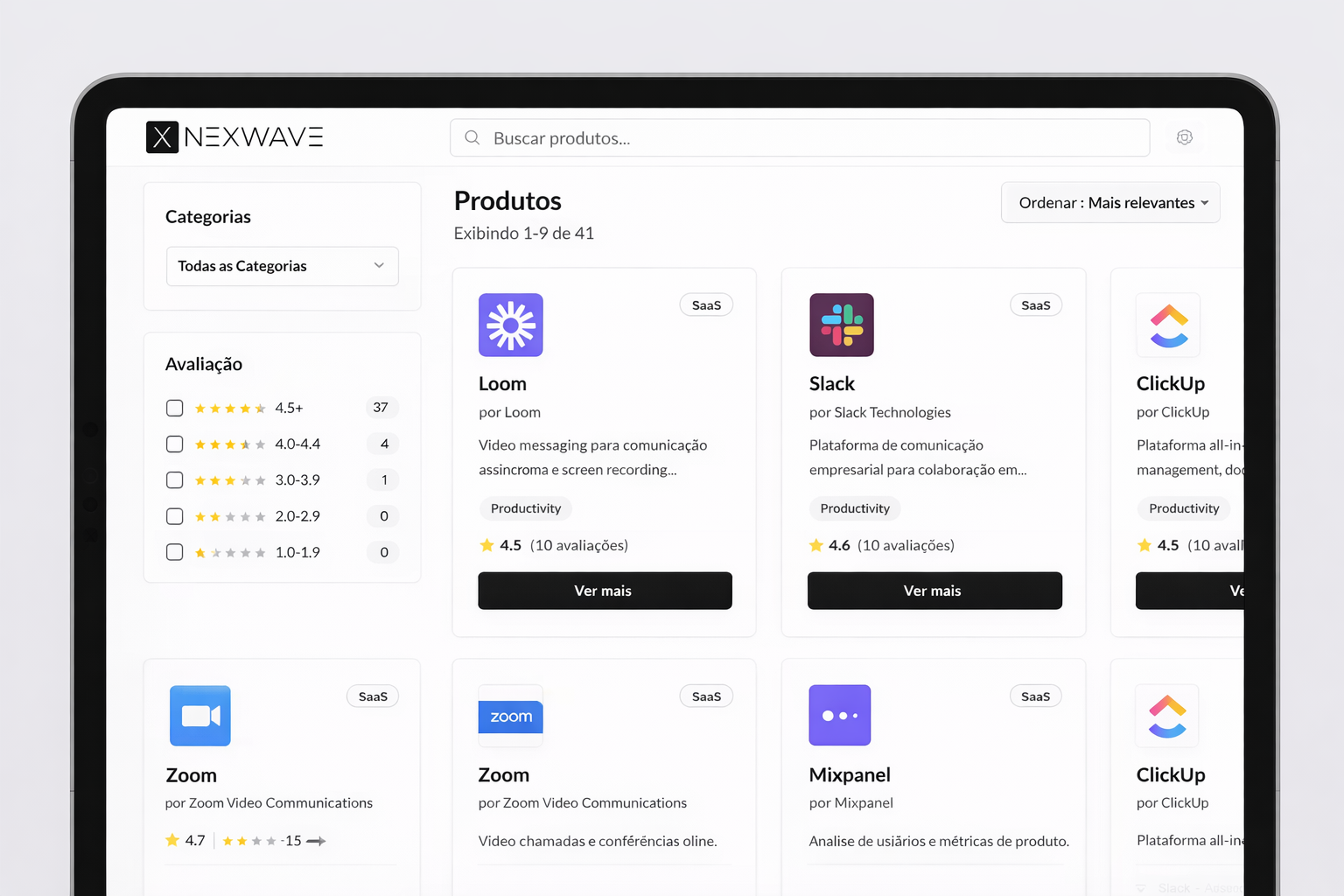Click Productivity tag on Slack card

click(x=855, y=508)
